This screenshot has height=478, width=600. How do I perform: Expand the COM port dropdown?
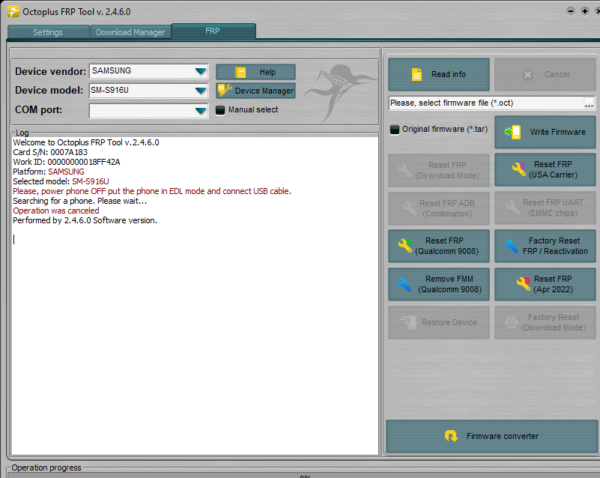[201, 111]
